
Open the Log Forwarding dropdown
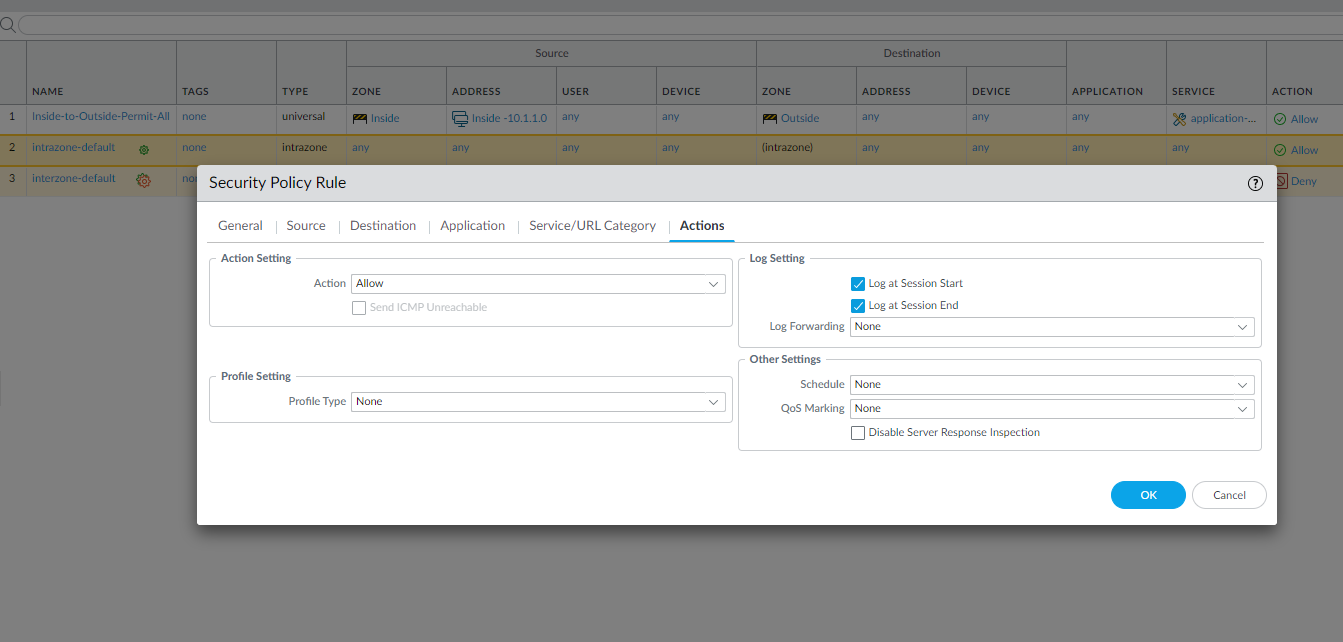pyautogui.click(x=1051, y=327)
